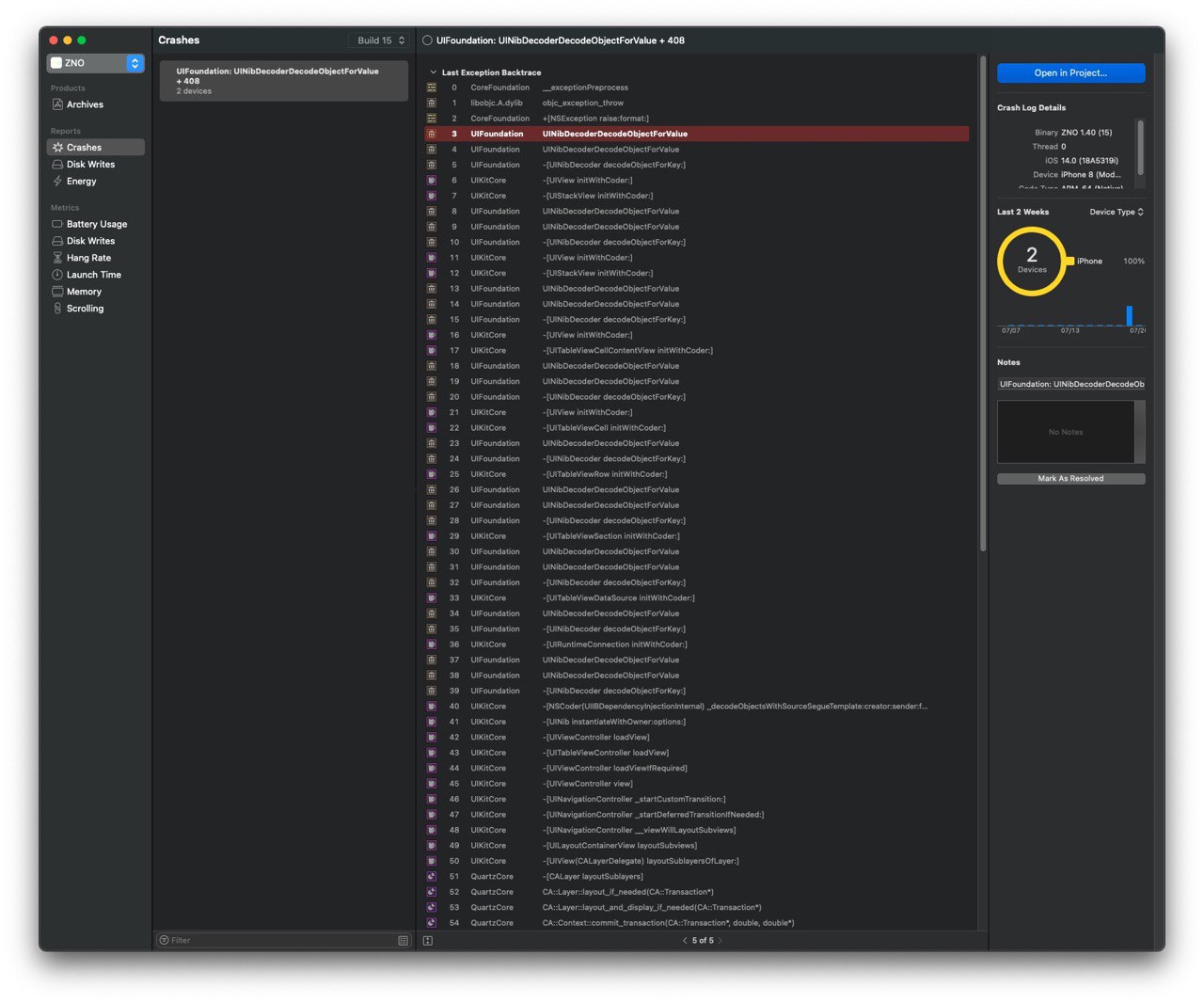Click the list options icon beside Filter
The image size is (1204, 1003).
(404, 941)
